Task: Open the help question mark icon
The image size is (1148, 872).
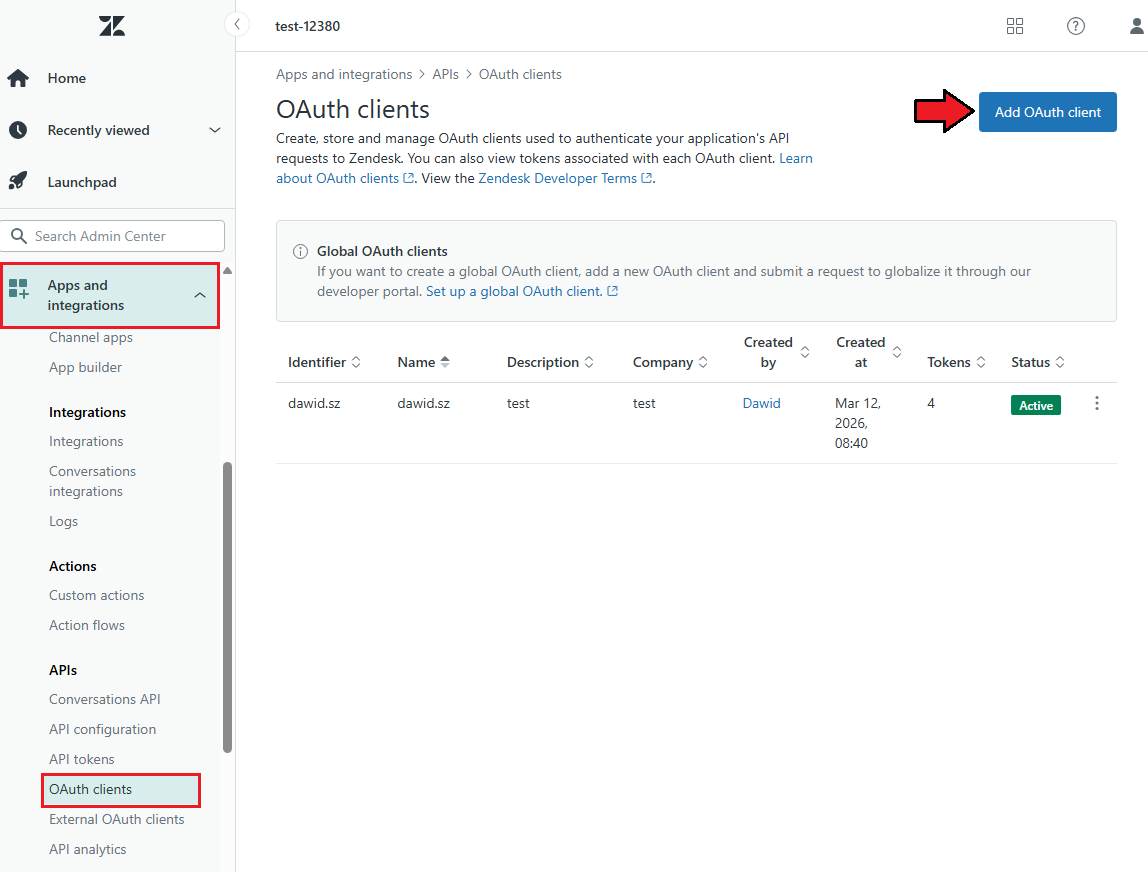Action: (1076, 26)
